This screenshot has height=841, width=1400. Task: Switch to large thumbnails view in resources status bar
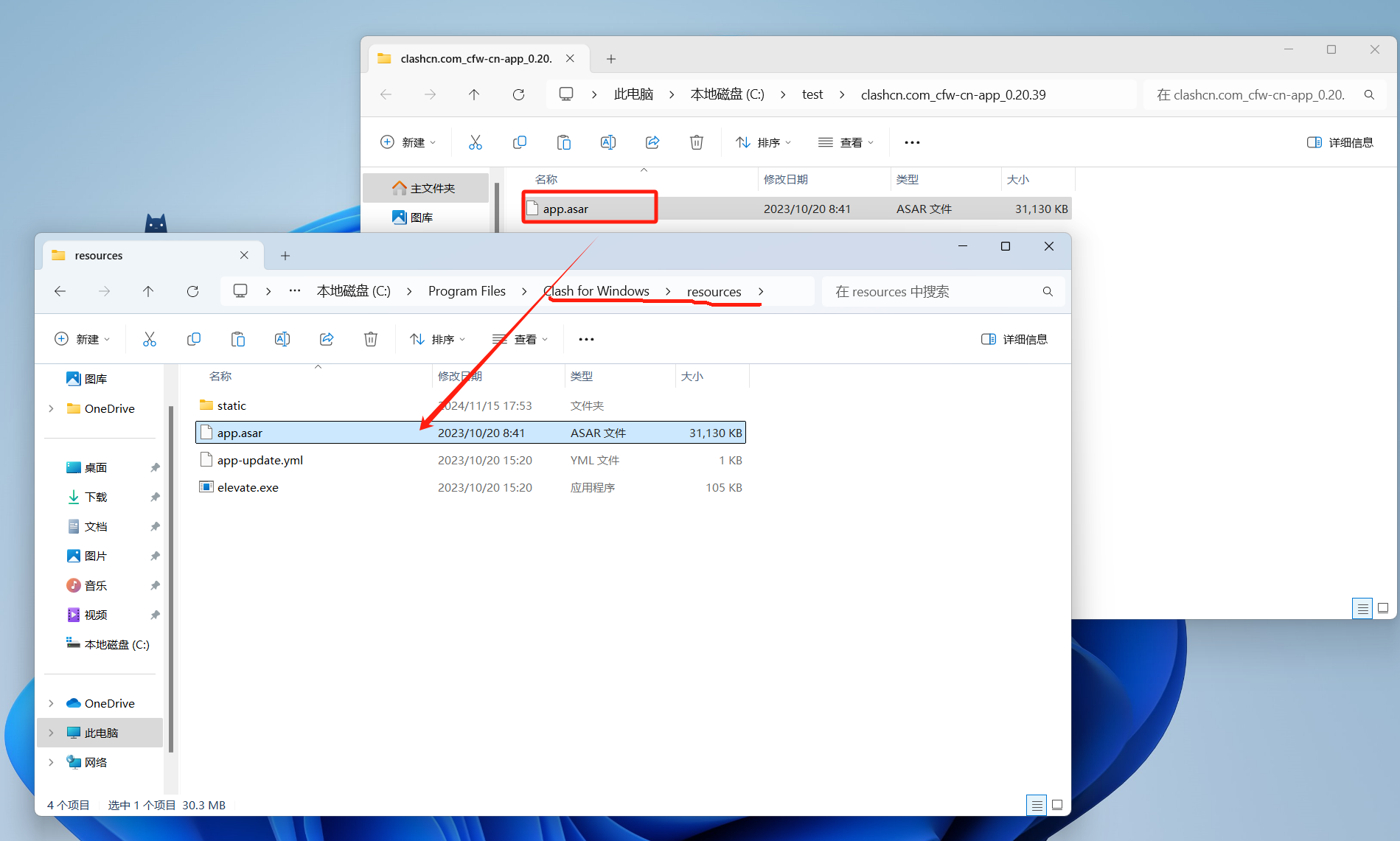coord(1057,805)
